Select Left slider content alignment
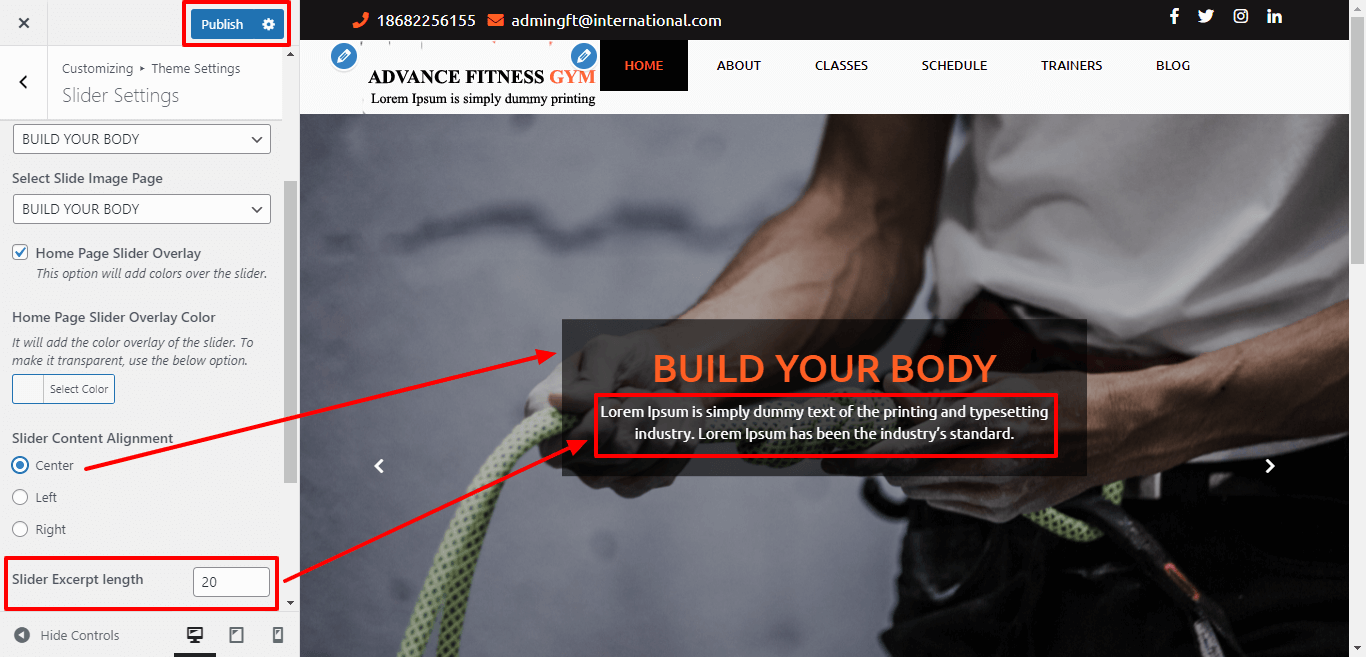 (x=20, y=497)
